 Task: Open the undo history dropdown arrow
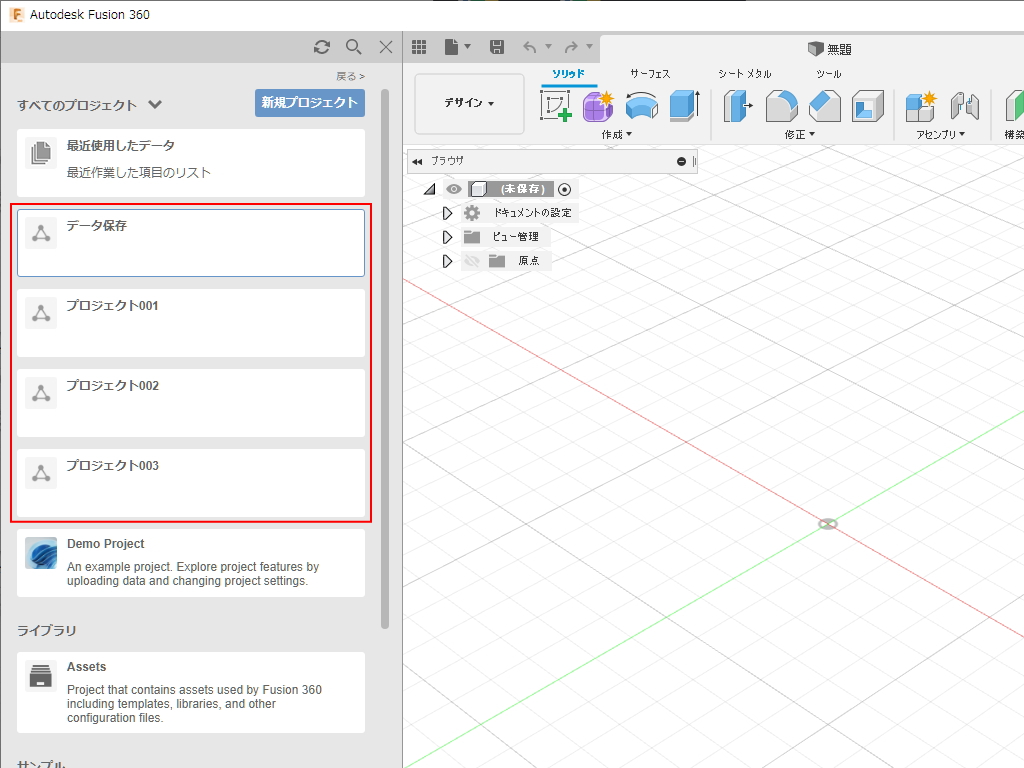click(549, 46)
